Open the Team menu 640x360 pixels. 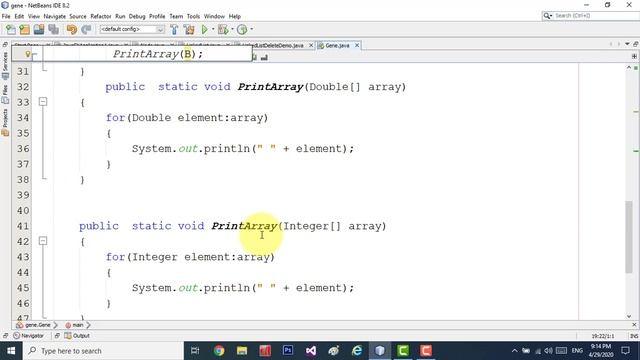click(x=176, y=16)
